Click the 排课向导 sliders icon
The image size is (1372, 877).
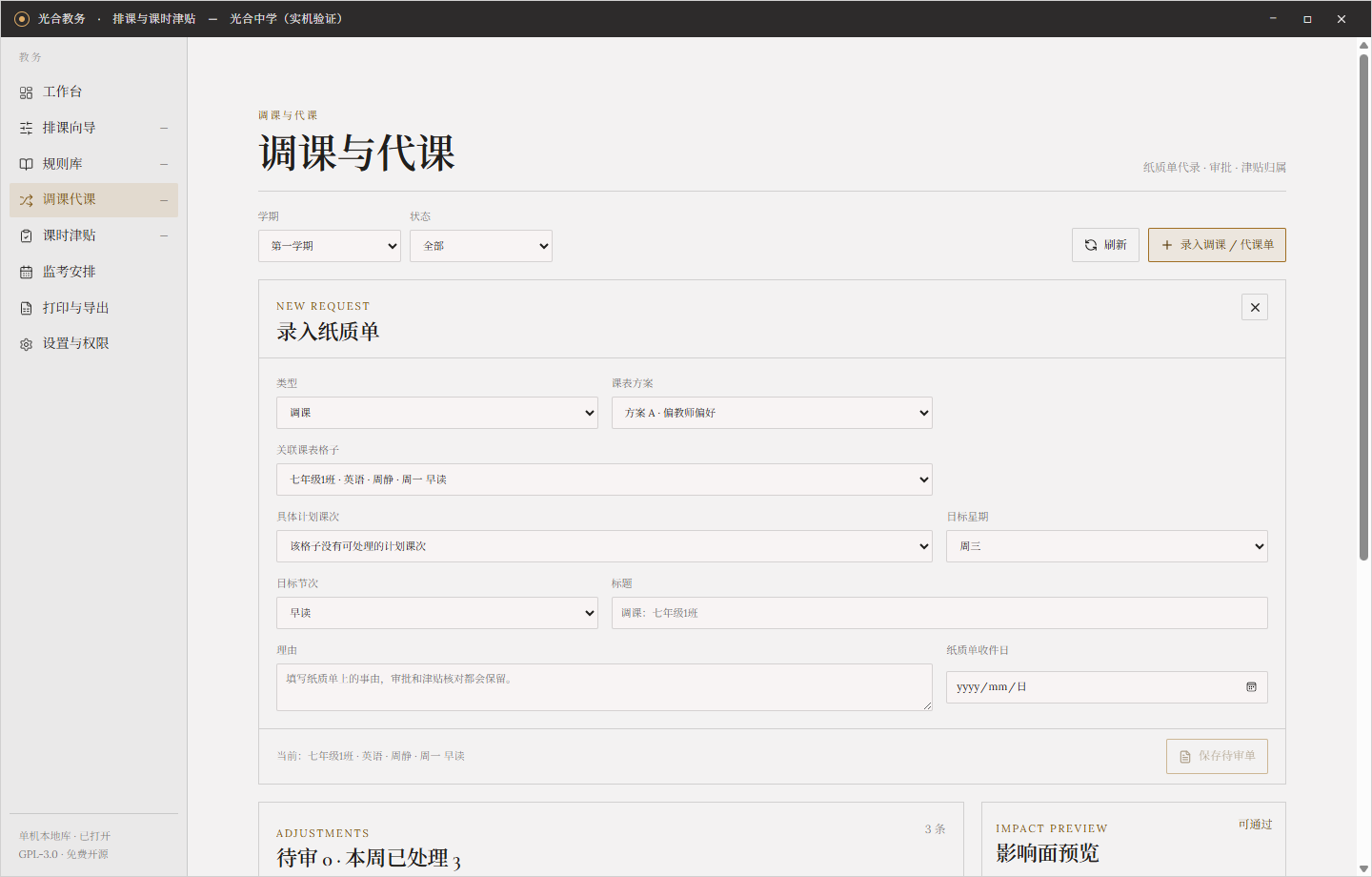(26, 128)
